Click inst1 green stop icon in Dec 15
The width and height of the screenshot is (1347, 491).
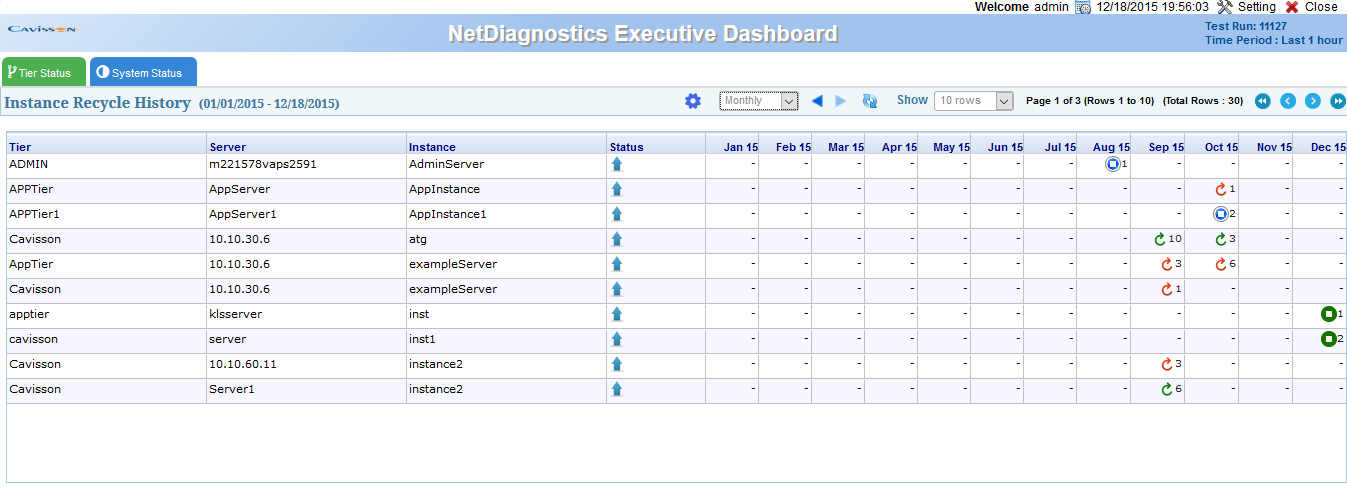[x=1328, y=339]
